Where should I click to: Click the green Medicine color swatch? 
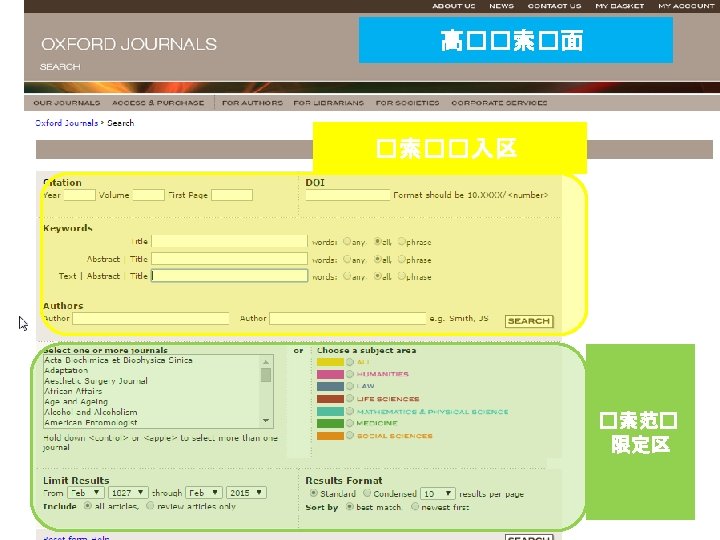pyautogui.click(x=330, y=423)
